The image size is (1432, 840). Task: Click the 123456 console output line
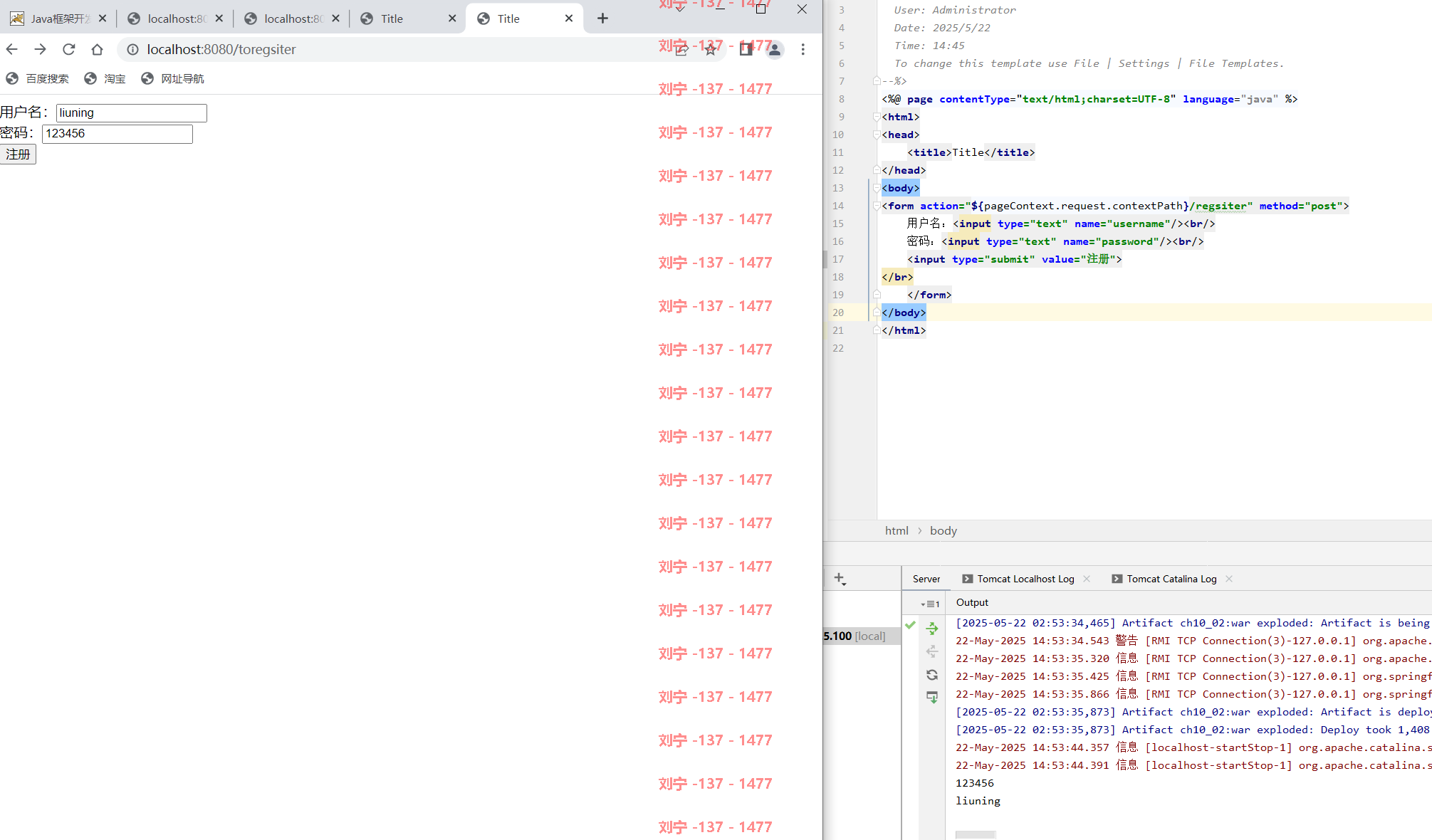click(975, 783)
